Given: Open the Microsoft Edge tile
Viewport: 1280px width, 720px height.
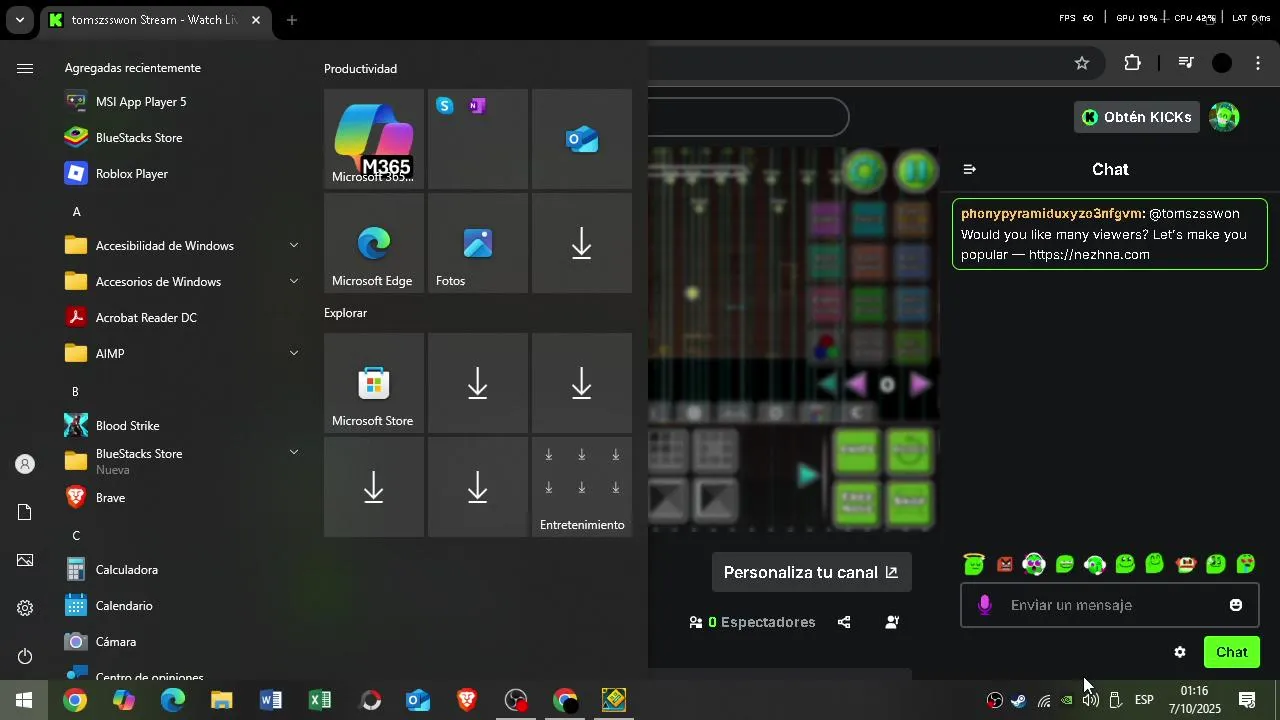Looking at the screenshot, I should pyautogui.click(x=374, y=243).
